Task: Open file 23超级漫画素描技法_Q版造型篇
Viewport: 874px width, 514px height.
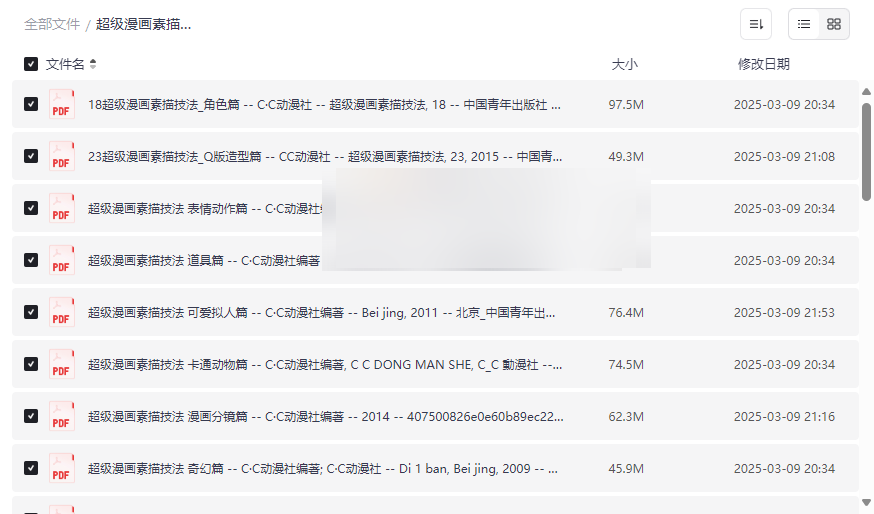Action: [325, 157]
